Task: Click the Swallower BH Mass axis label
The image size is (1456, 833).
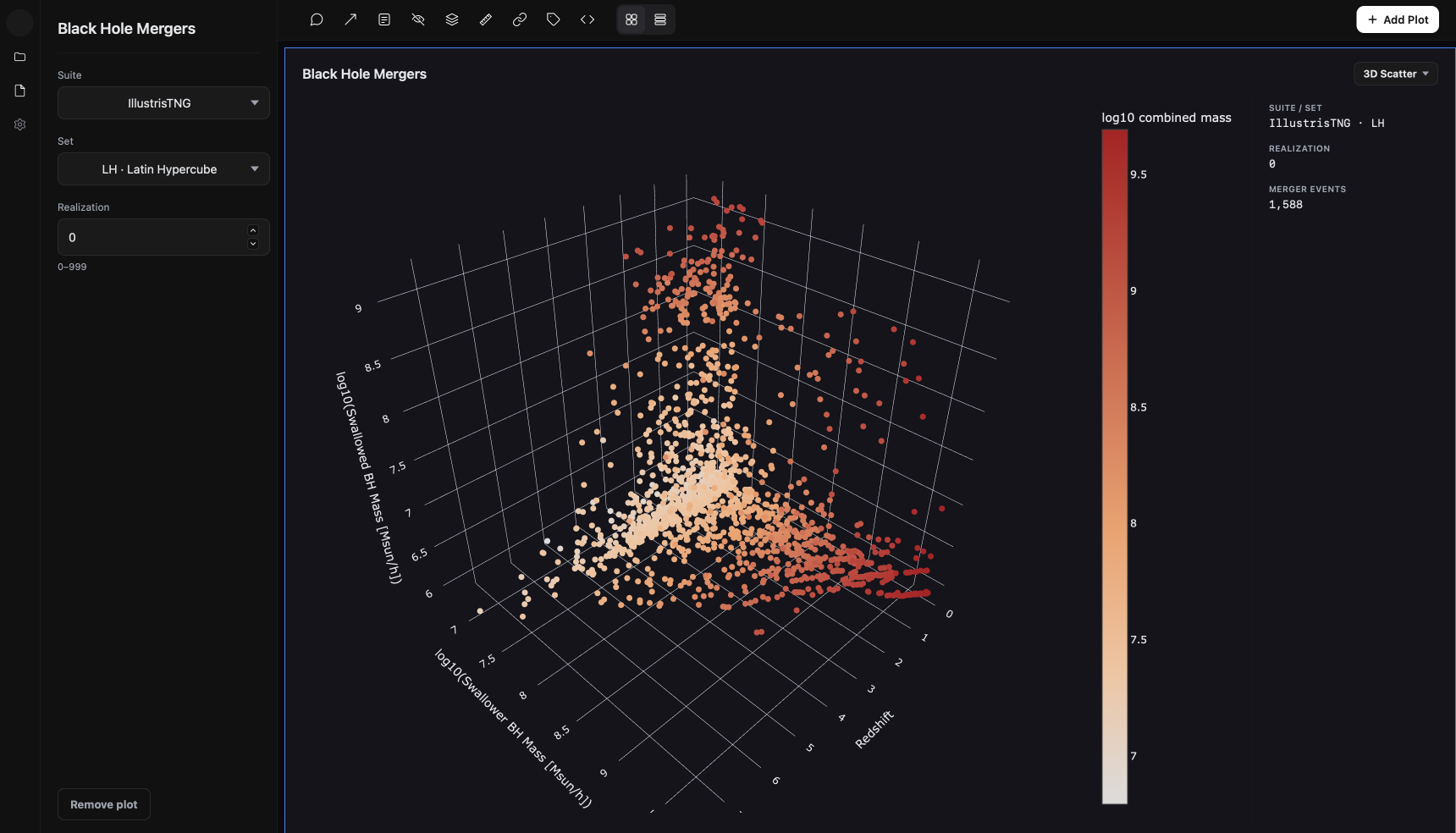Action: click(x=513, y=728)
